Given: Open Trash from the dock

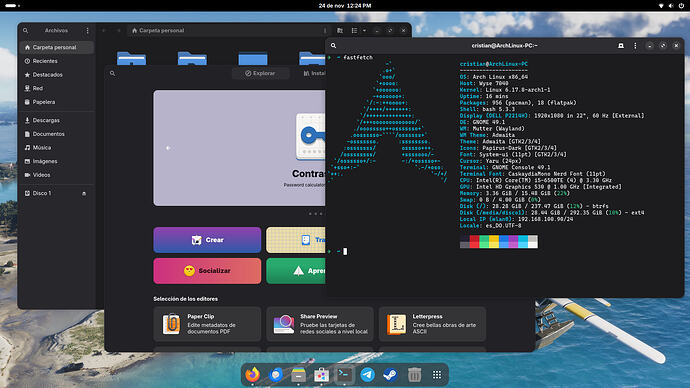Looking at the screenshot, I should pos(414,374).
